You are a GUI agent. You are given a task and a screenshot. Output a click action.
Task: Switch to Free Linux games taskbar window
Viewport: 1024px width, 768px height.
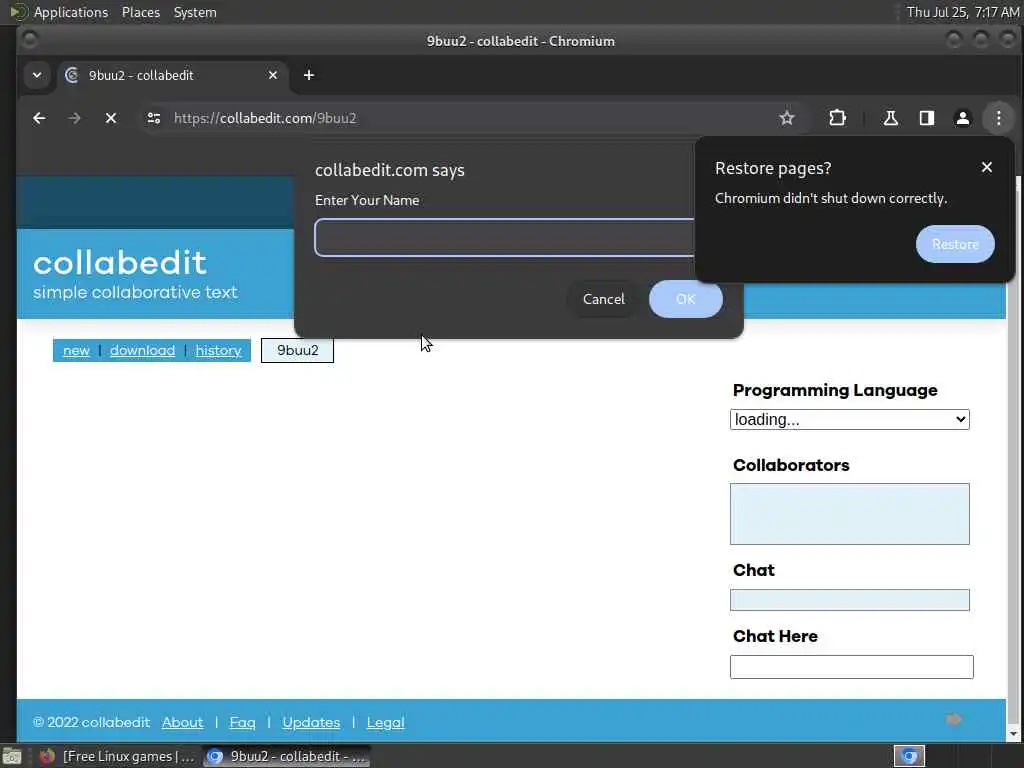[116, 756]
